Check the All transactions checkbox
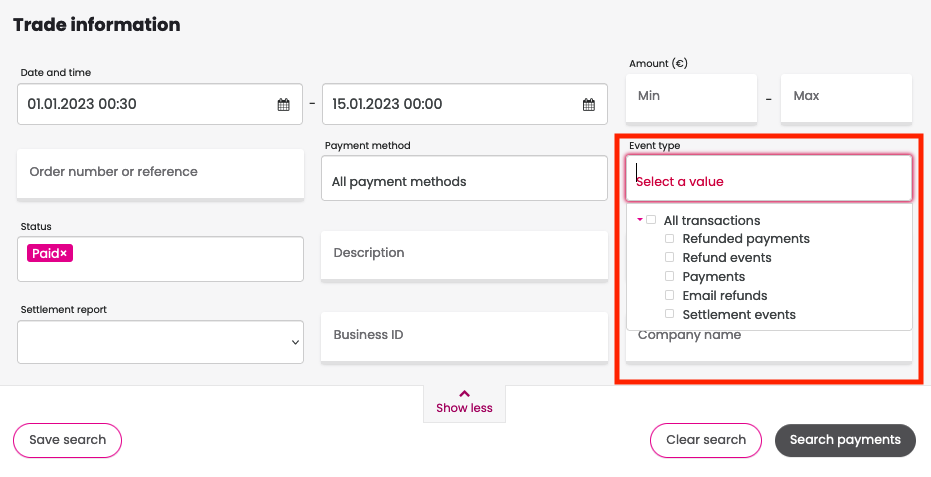 (651, 220)
